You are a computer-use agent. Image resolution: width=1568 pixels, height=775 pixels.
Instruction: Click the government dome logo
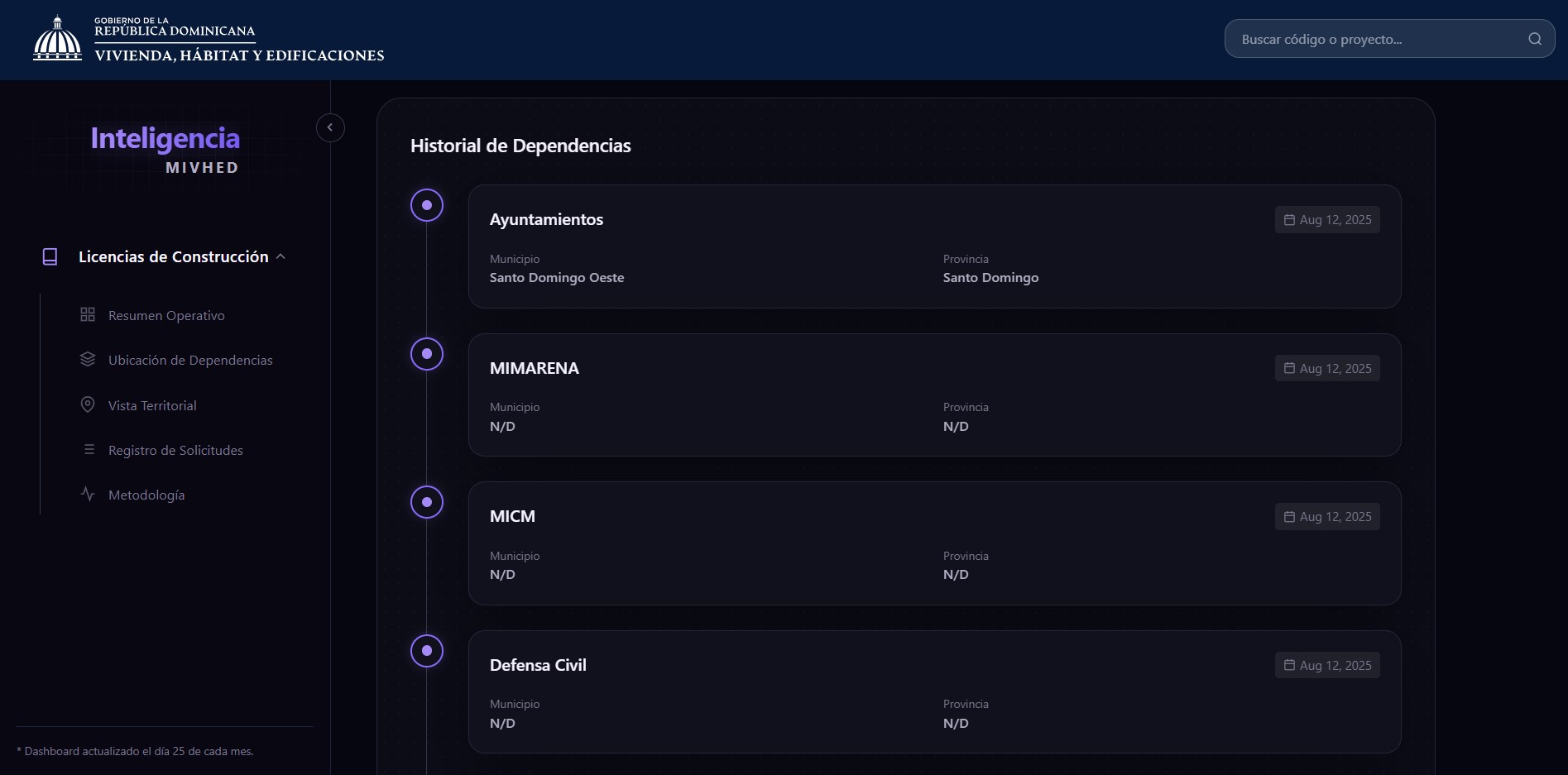pos(57,39)
